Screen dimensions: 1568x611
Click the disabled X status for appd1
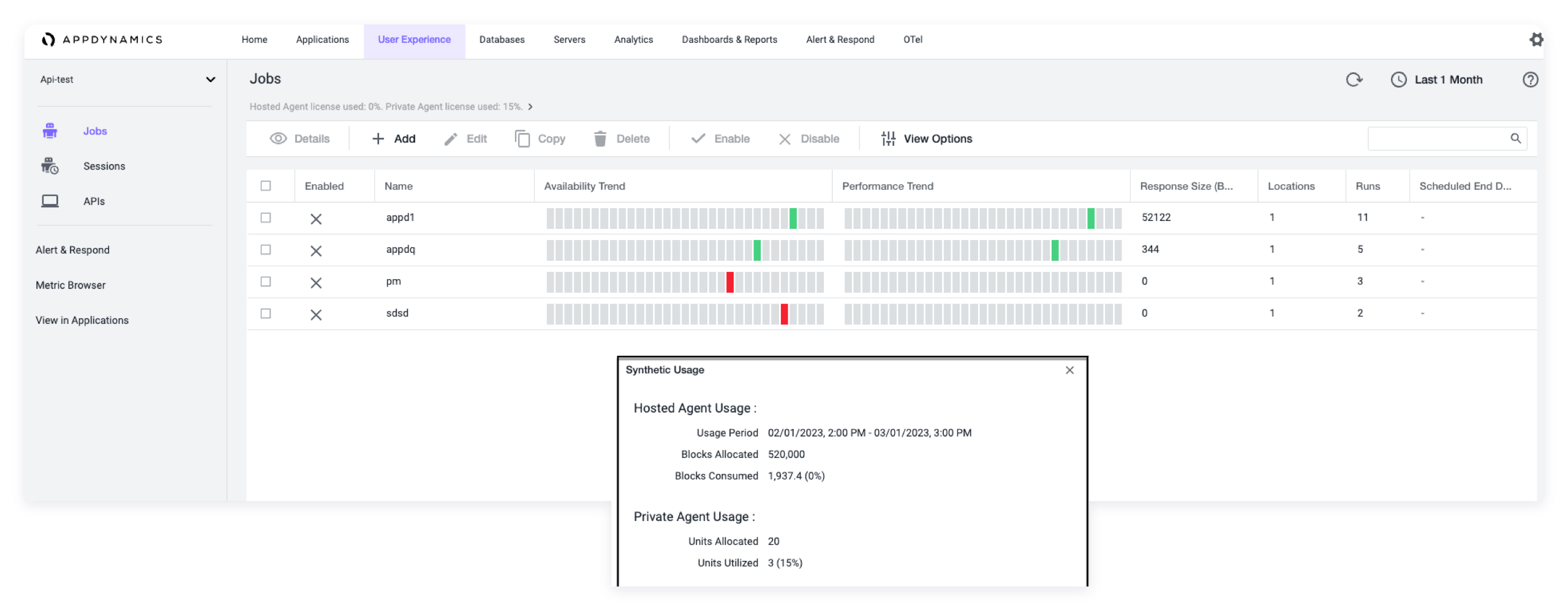click(x=316, y=219)
